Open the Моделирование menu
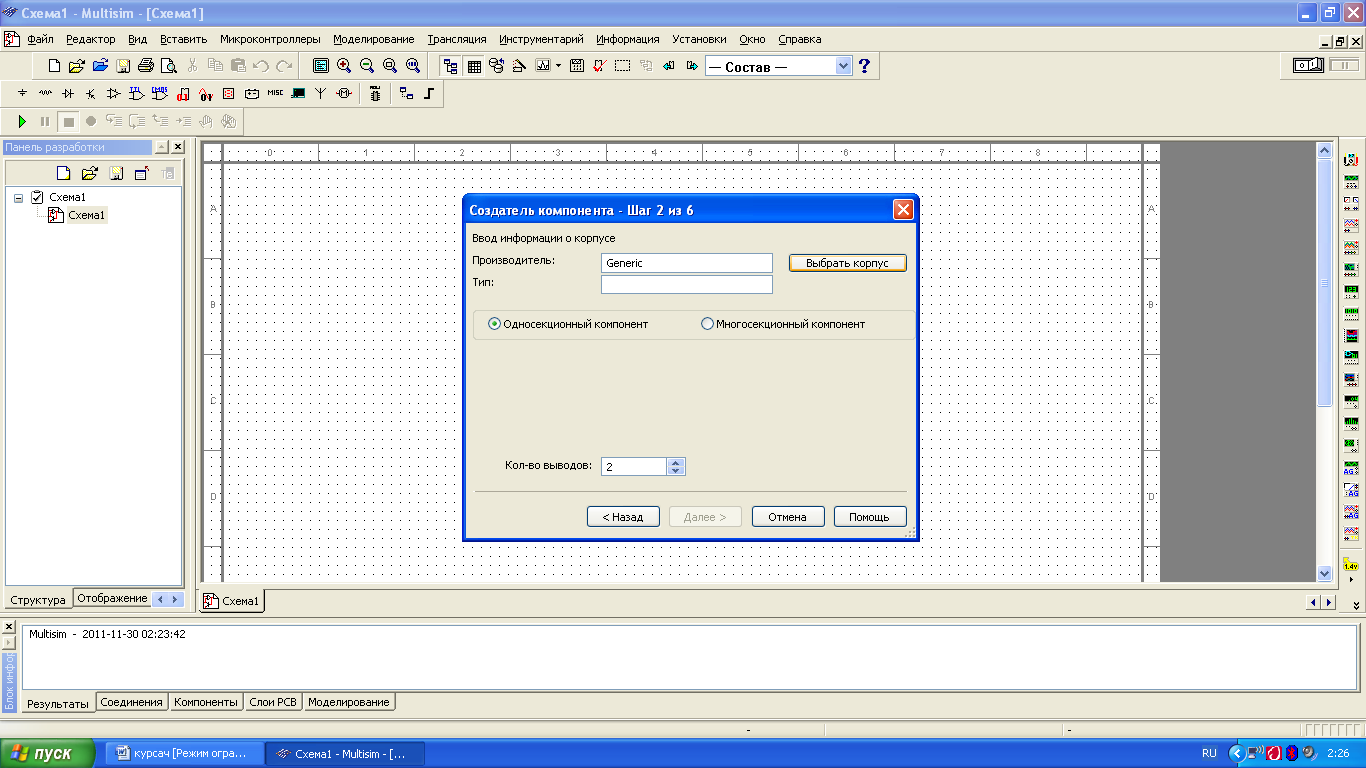Viewport: 1366px width, 768px height. coord(373,39)
